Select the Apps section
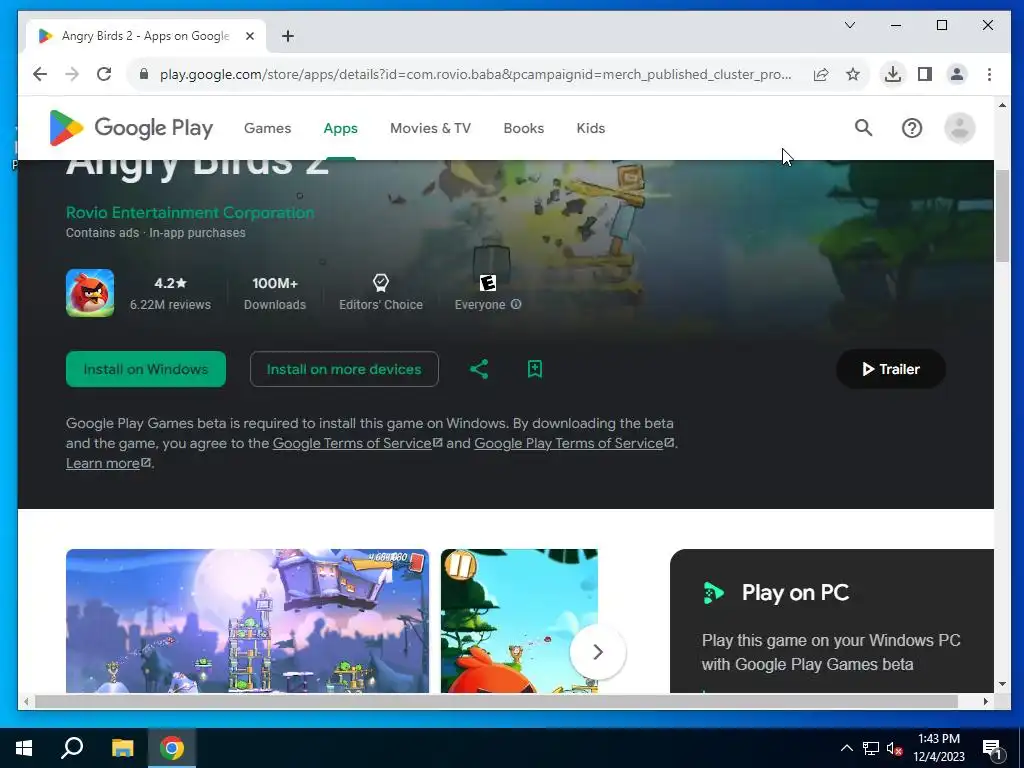The width and height of the screenshot is (1024, 768). [x=340, y=128]
